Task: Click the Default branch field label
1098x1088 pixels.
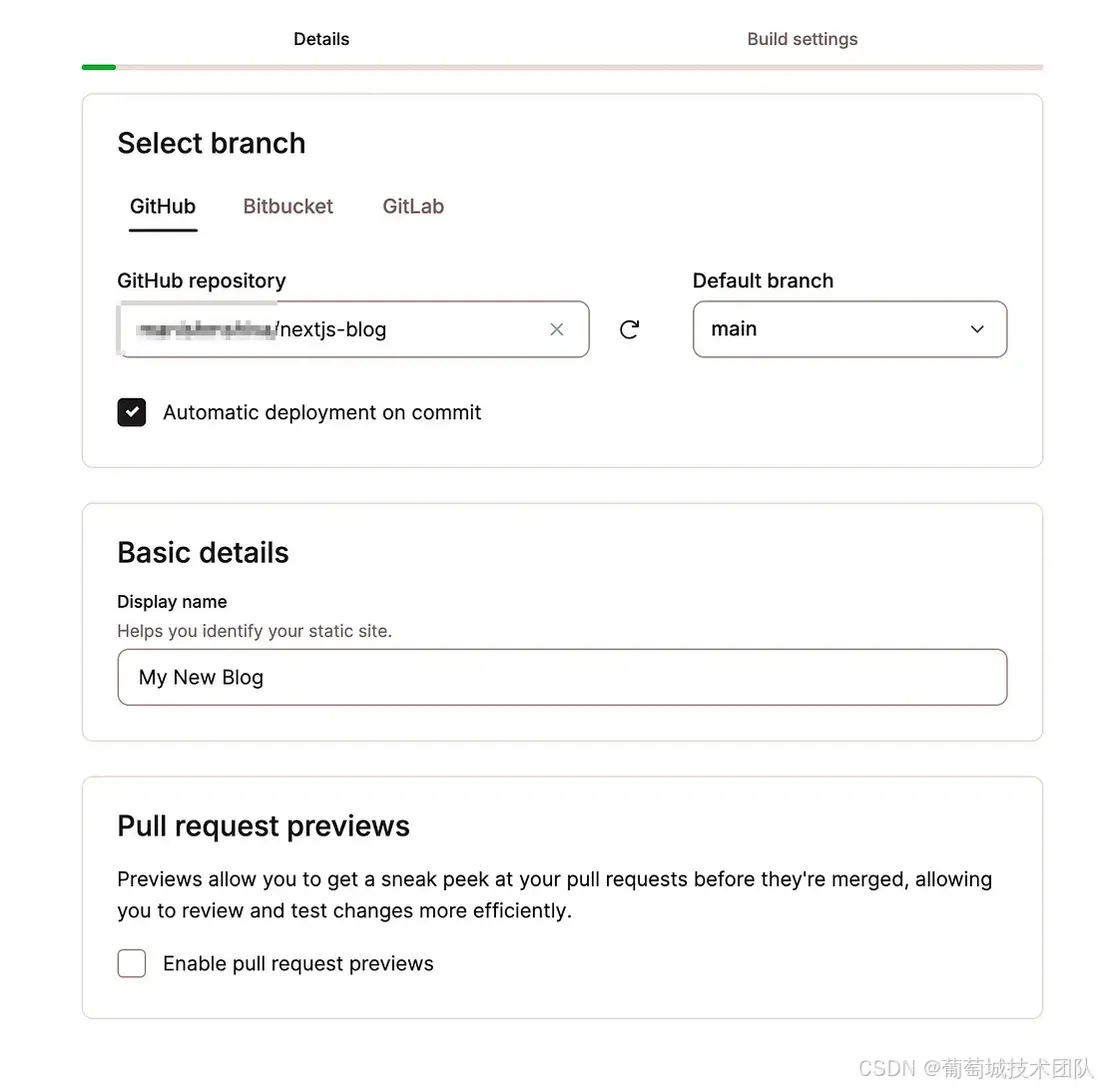Action: (x=762, y=281)
